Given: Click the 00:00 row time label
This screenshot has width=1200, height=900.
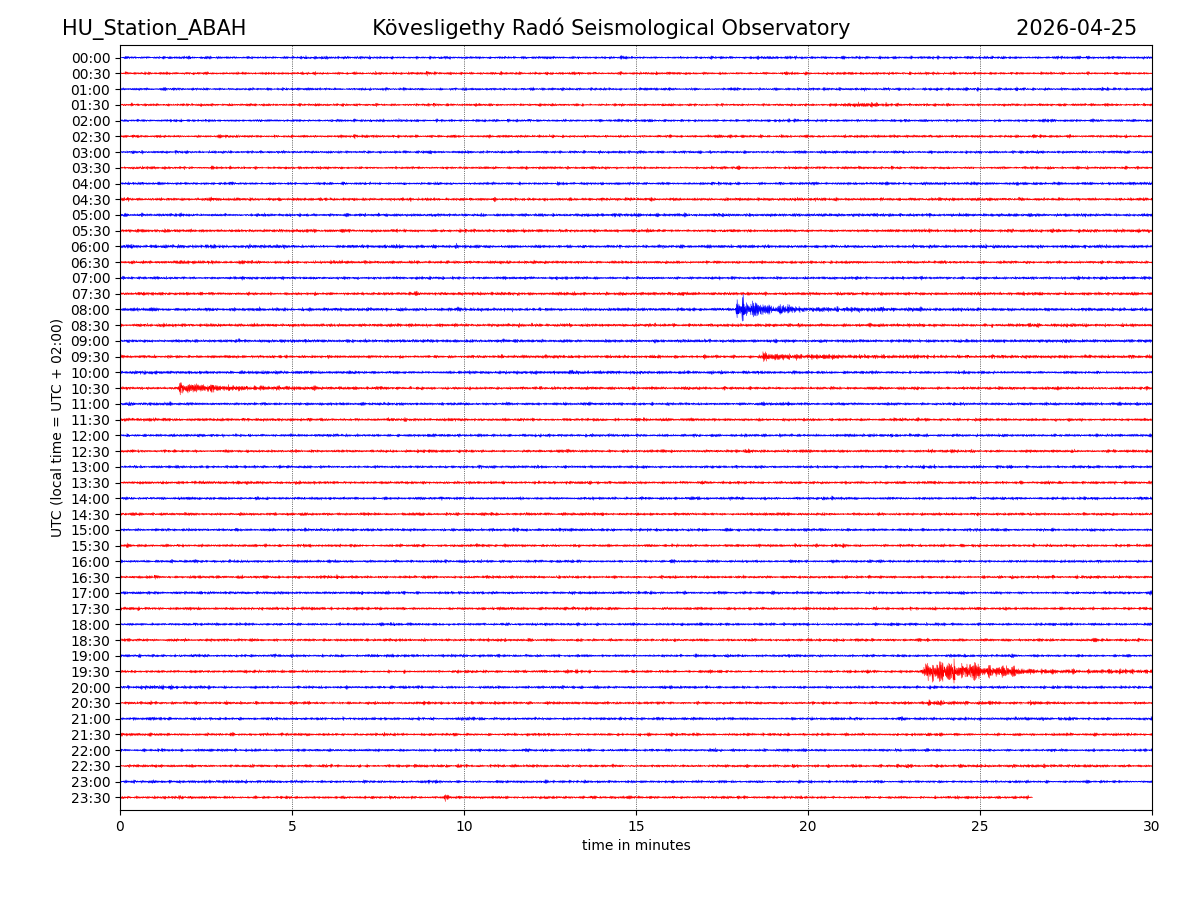Looking at the screenshot, I should coord(91,58).
